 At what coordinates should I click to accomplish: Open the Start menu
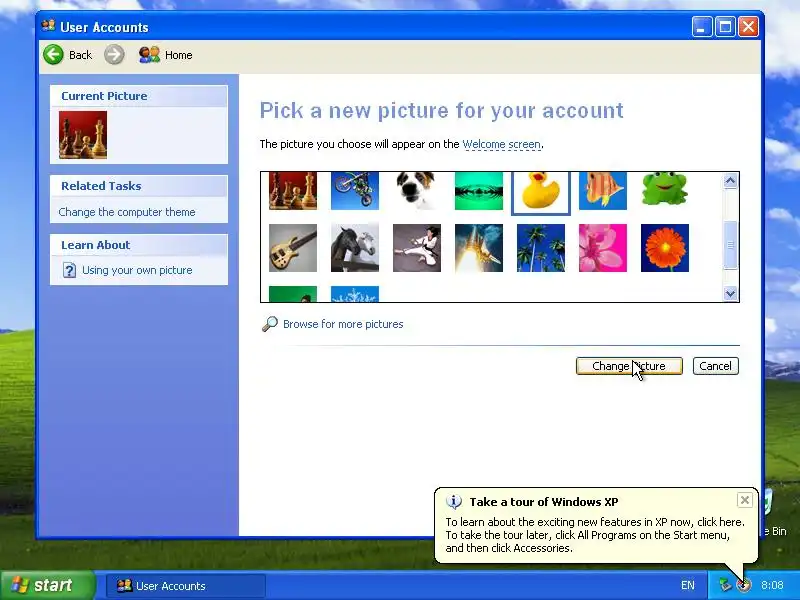[x=47, y=585]
